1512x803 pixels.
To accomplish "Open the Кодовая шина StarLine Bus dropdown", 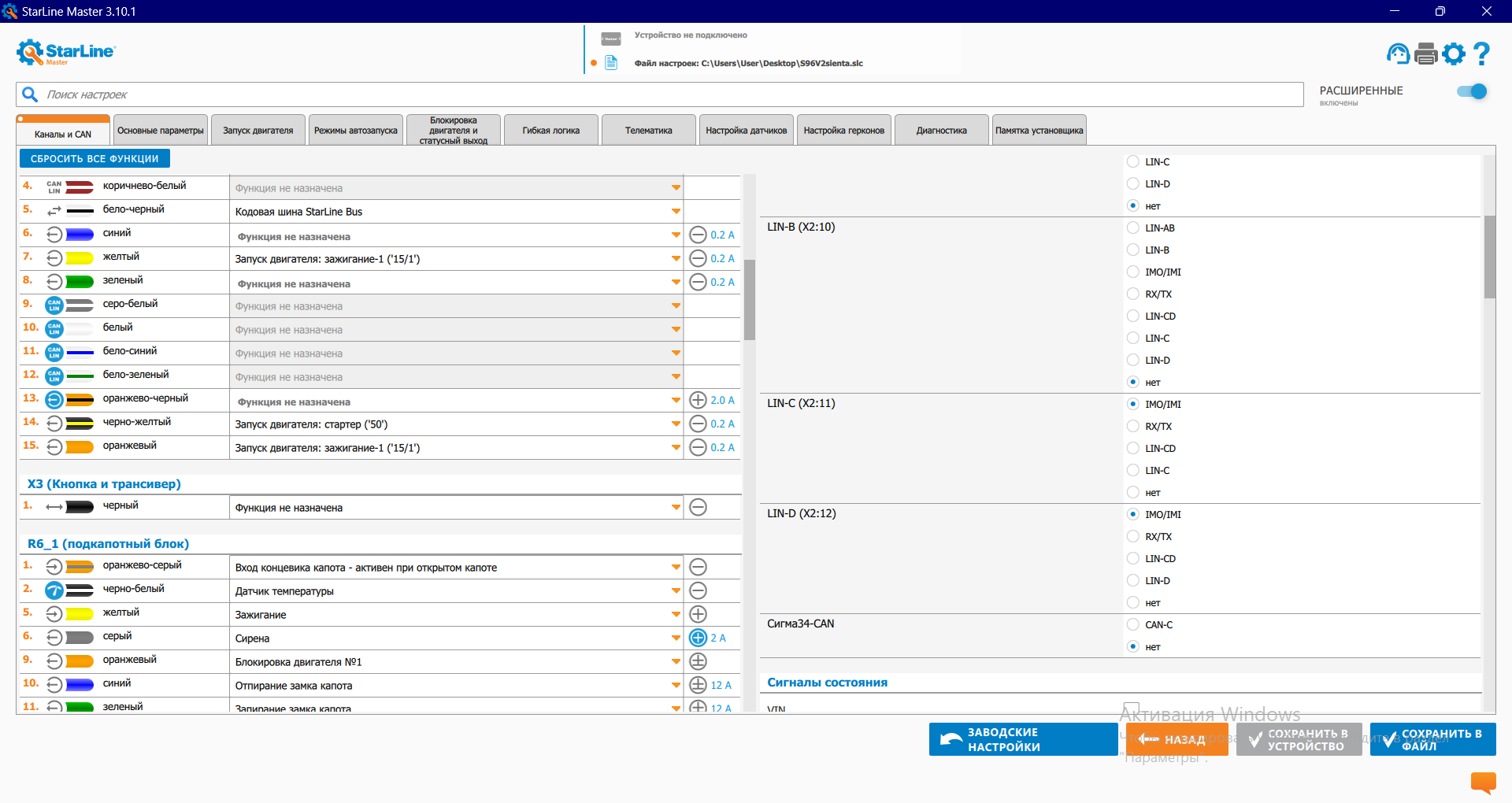I will pos(676,212).
